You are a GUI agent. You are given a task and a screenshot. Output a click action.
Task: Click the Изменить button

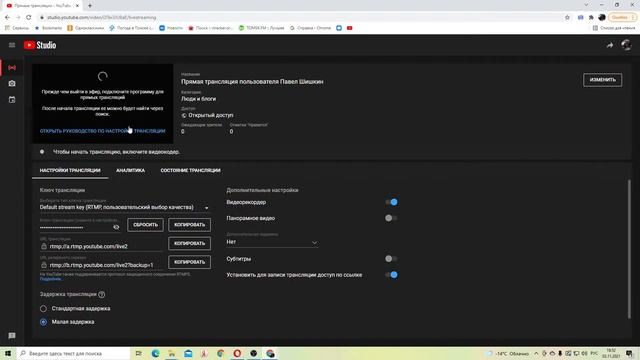602,80
